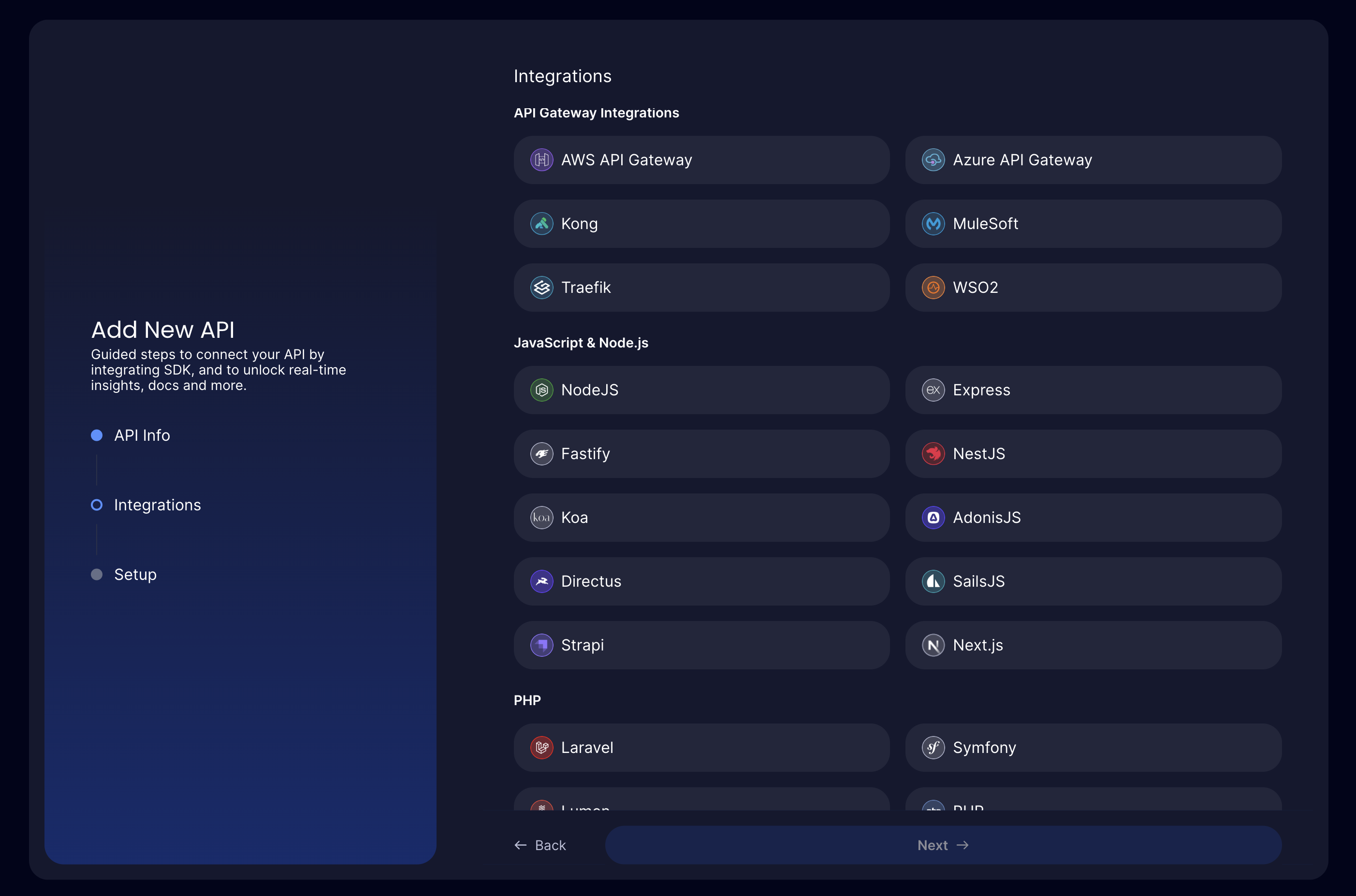This screenshot has height=896, width=1356.
Task: Click the NestJS logo icon
Action: [933, 454]
